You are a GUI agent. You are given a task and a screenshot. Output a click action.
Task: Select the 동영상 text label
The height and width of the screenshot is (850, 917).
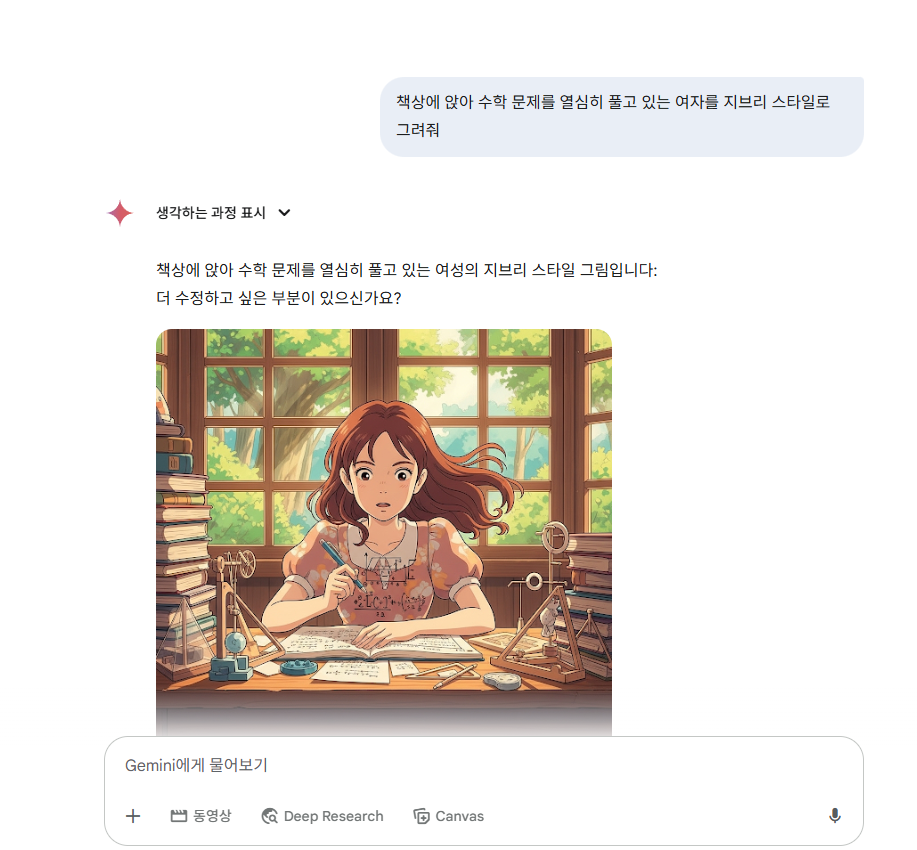212,815
